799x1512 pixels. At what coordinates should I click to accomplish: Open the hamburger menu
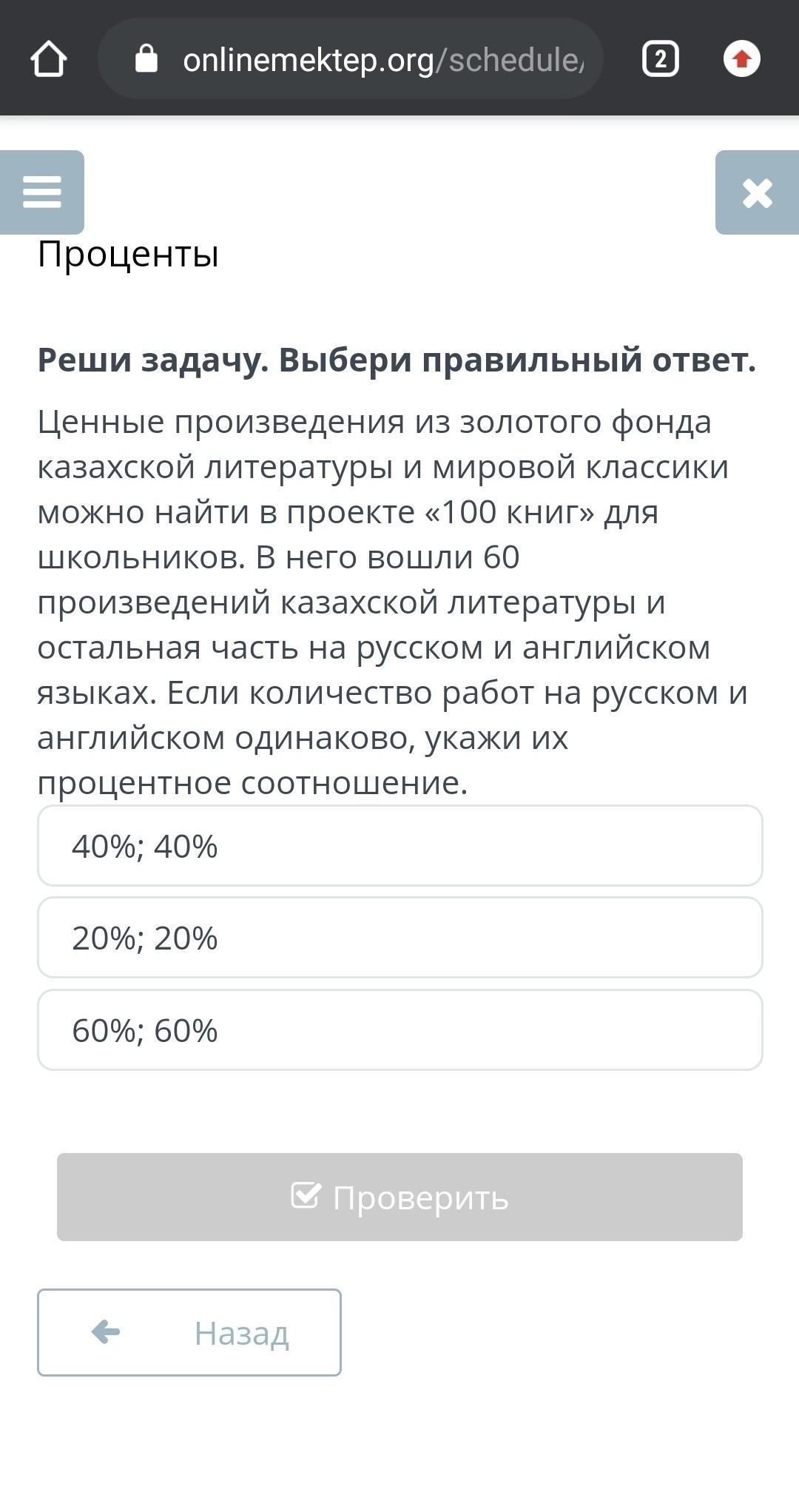[x=42, y=192]
